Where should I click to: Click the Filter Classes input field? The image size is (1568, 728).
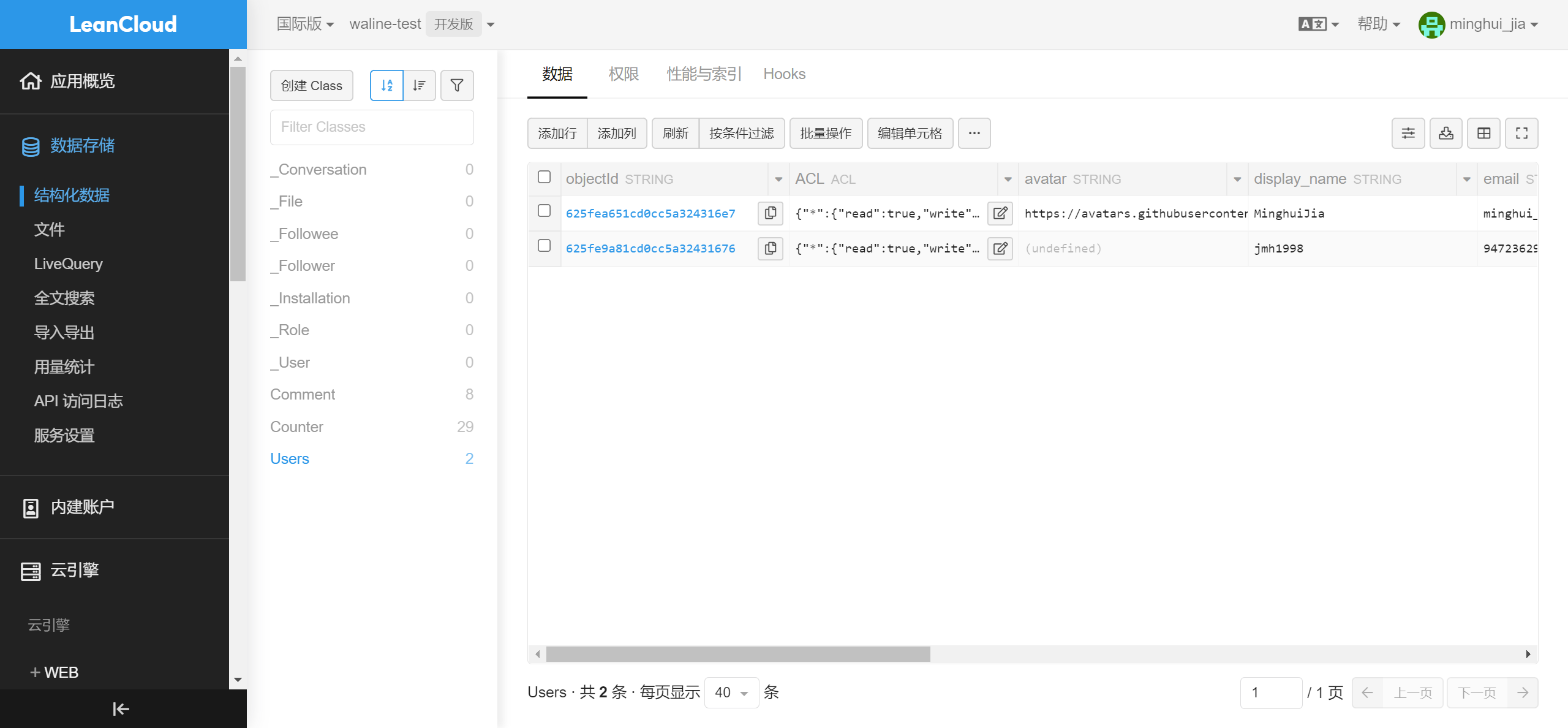coord(371,127)
